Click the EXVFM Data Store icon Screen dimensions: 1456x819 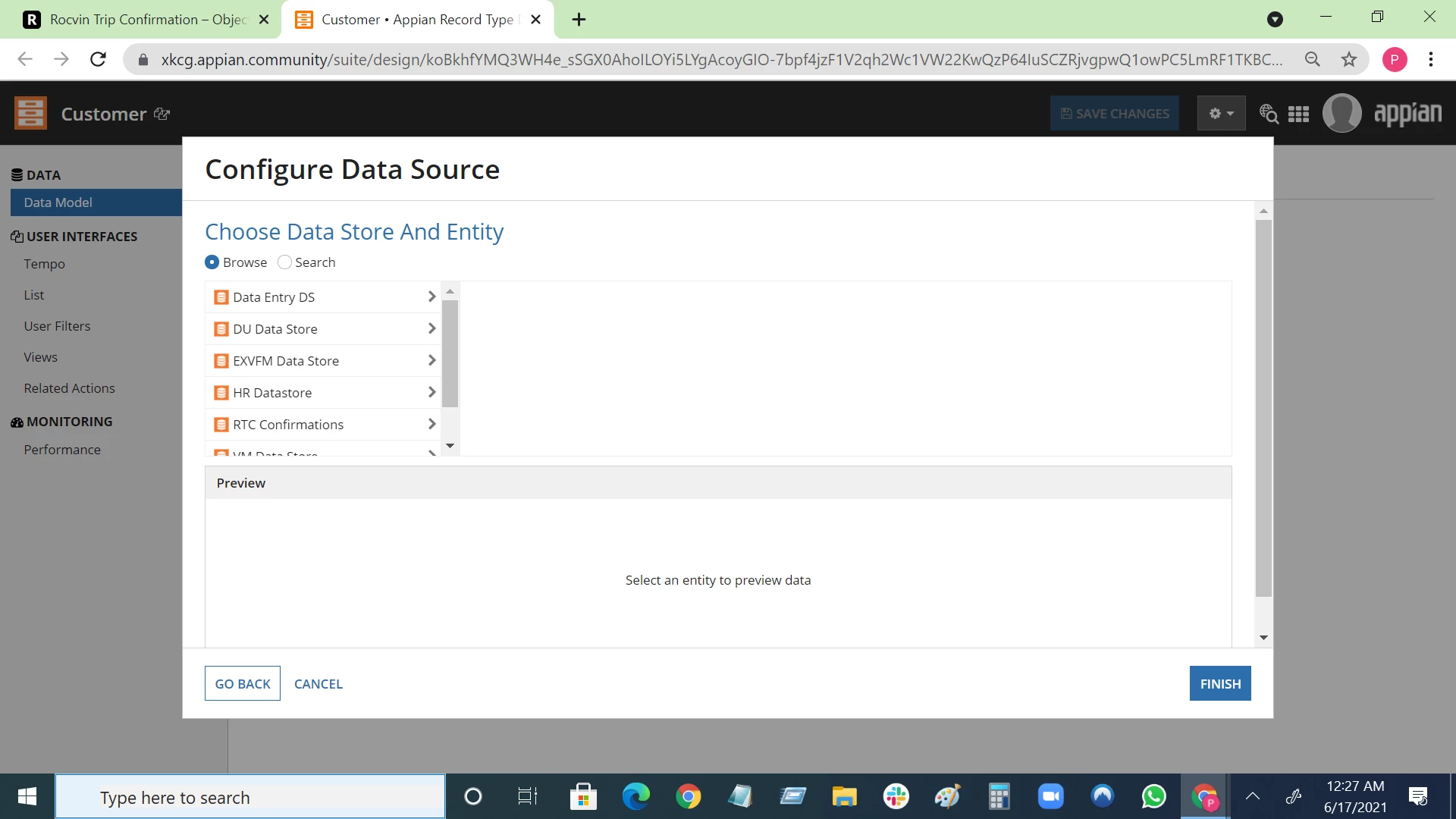click(x=221, y=361)
